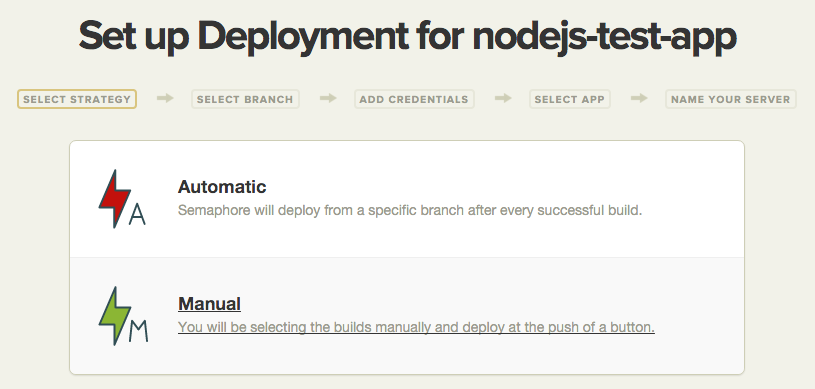Go to the Select Strategy step
815x389 pixels.
pyautogui.click(x=77, y=99)
